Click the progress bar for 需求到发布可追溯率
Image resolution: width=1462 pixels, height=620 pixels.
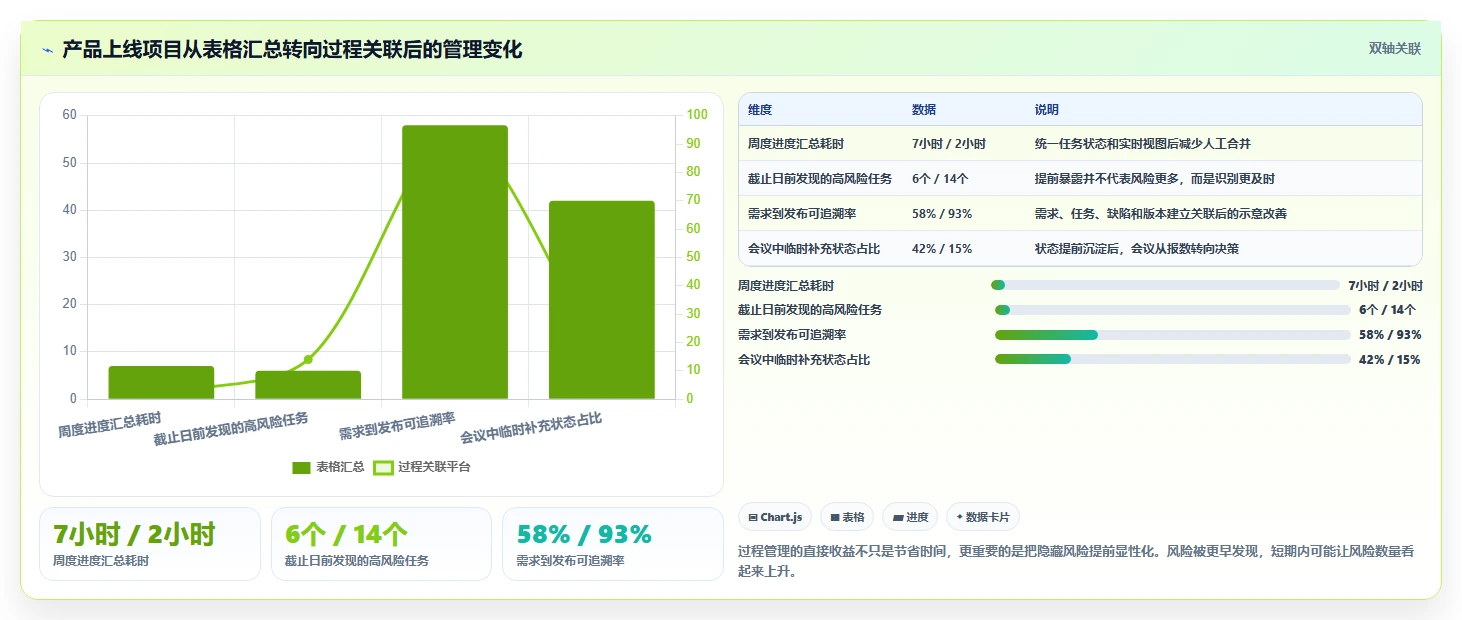coord(1173,334)
